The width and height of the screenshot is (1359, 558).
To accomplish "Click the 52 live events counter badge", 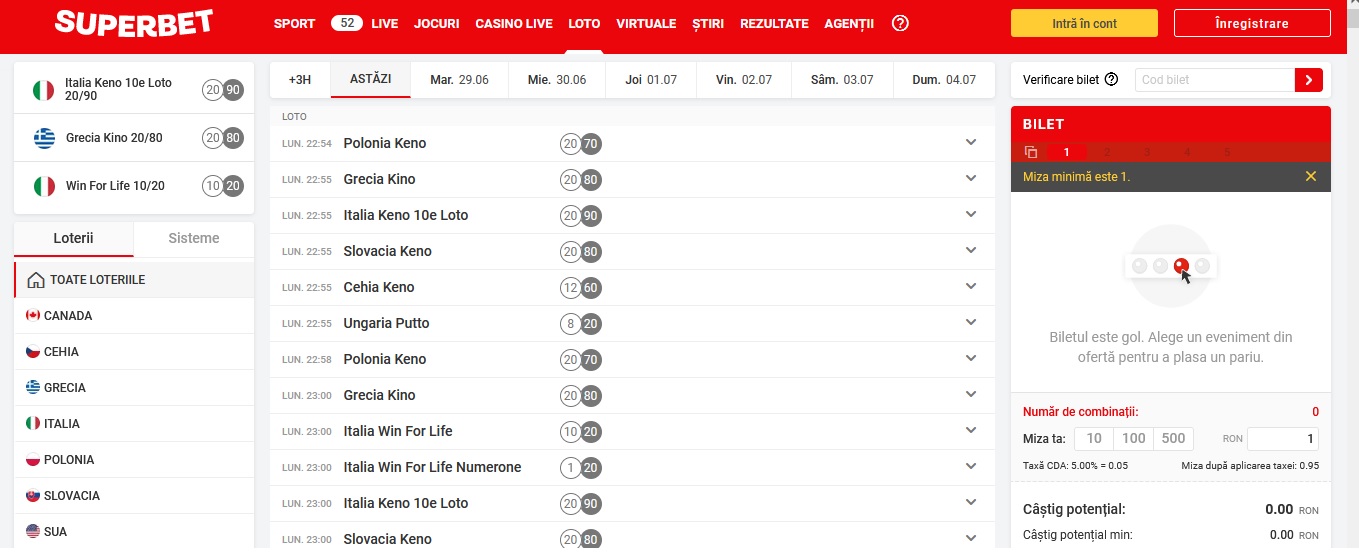I will pos(347,23).
